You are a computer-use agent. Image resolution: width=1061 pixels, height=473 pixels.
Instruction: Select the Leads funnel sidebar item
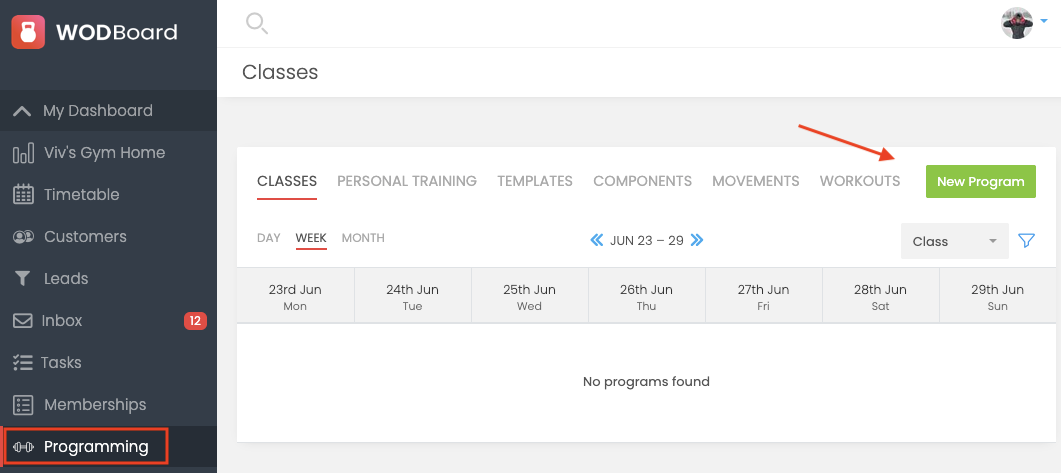108,278
